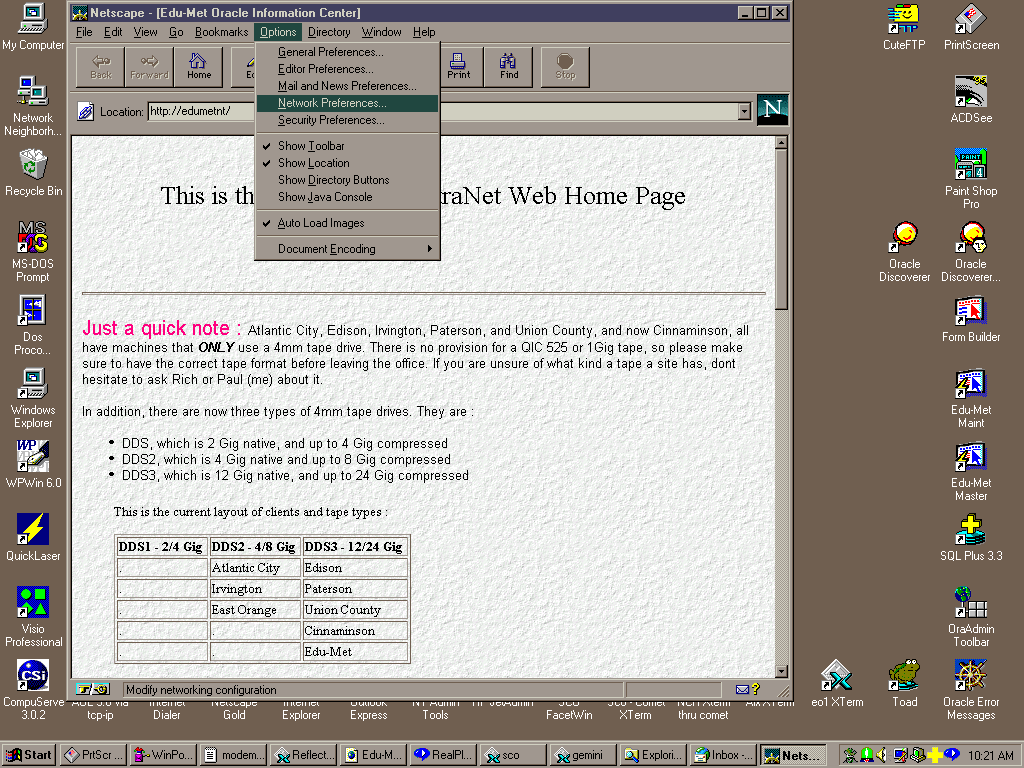This screenshot has width=1024, height=768.
Task: Select MS-DOS Prompt desktop icon
Action: pyautogui.click(x=33, y=252)
